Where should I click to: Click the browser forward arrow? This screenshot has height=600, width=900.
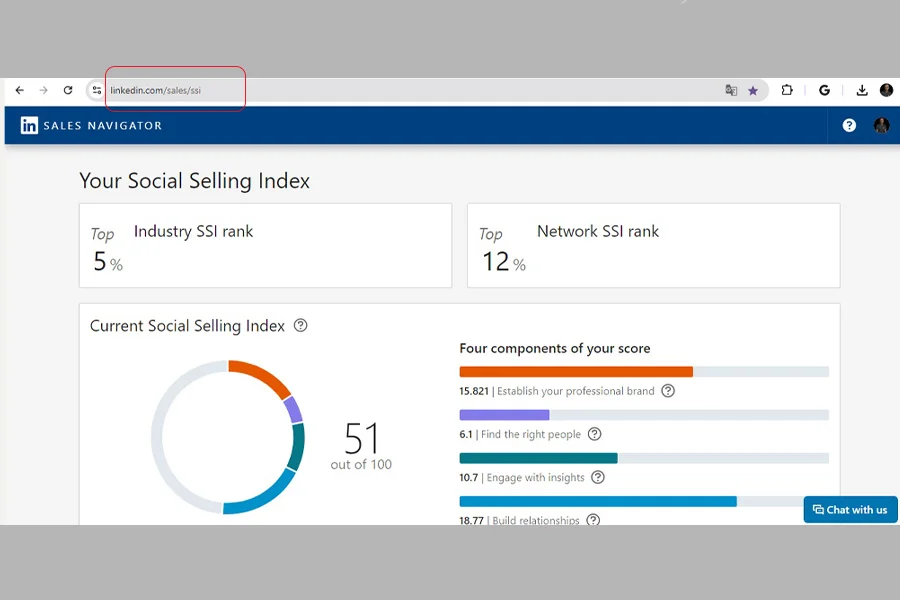click(44, 90)
